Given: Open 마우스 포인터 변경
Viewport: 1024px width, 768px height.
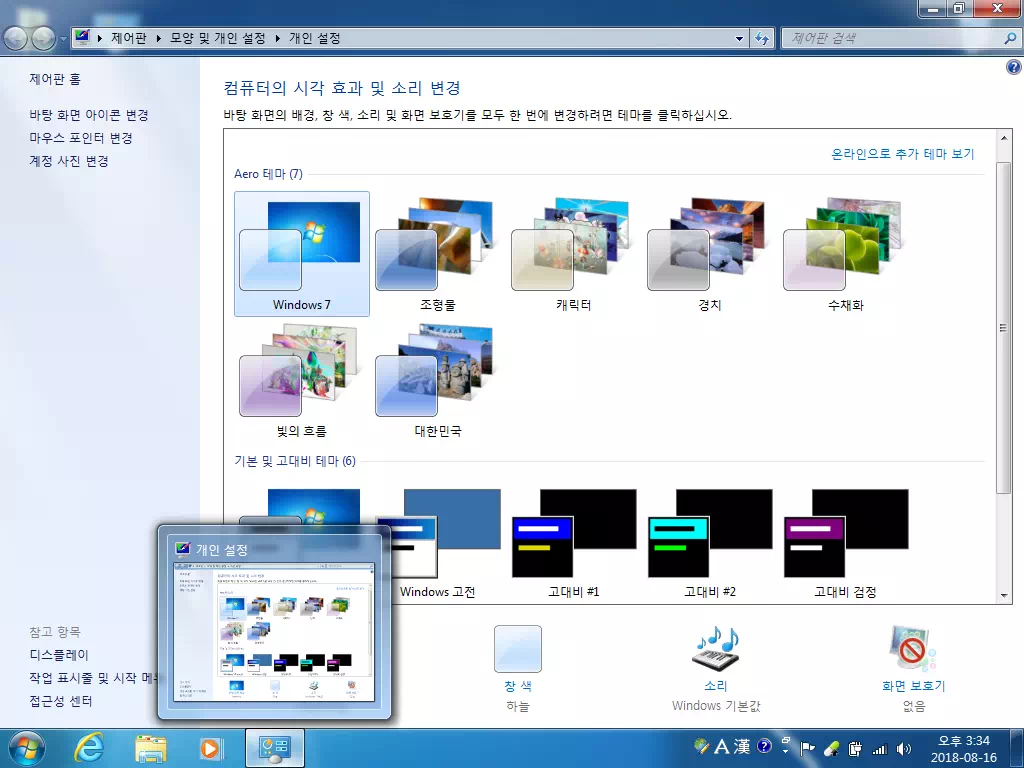Looking at the screenshot, I should [x=81, y=138].
